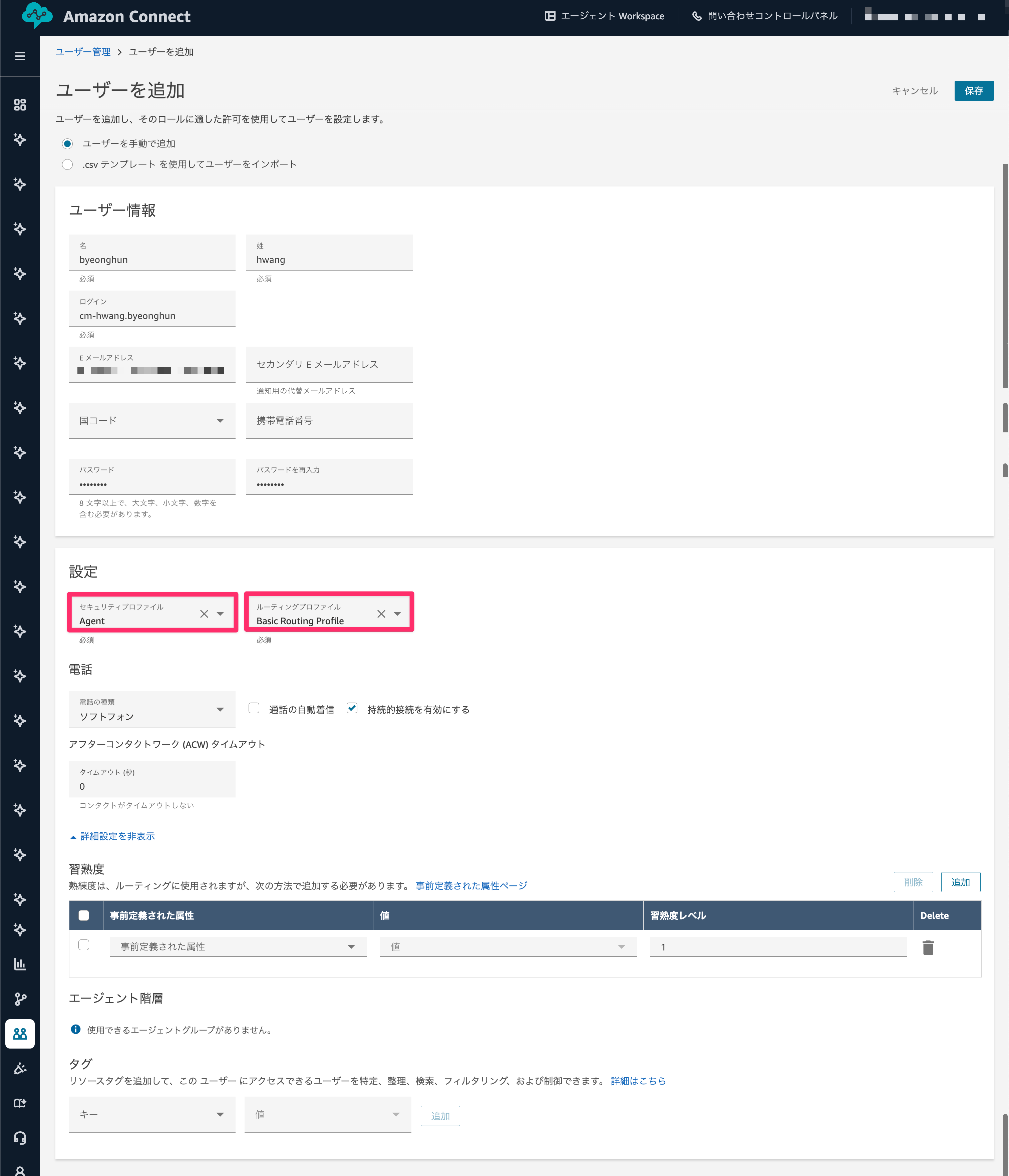Click the dashboard grid icon in sidebar
The height and width of the screenshot is (1176, 1009).
(20, 105)
